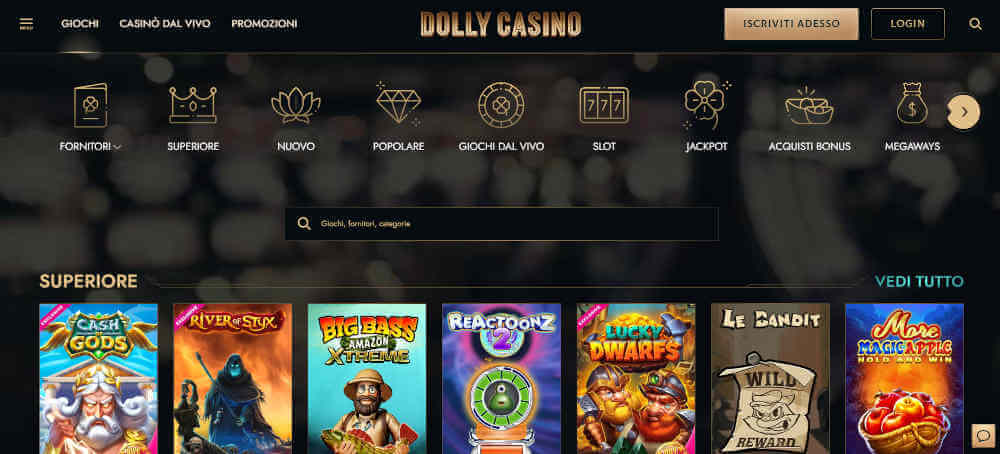This screenshot has width=1000, height=454.
Task: Open the Le Bandit game thumbnail
Action: click(x=770, y=378)
